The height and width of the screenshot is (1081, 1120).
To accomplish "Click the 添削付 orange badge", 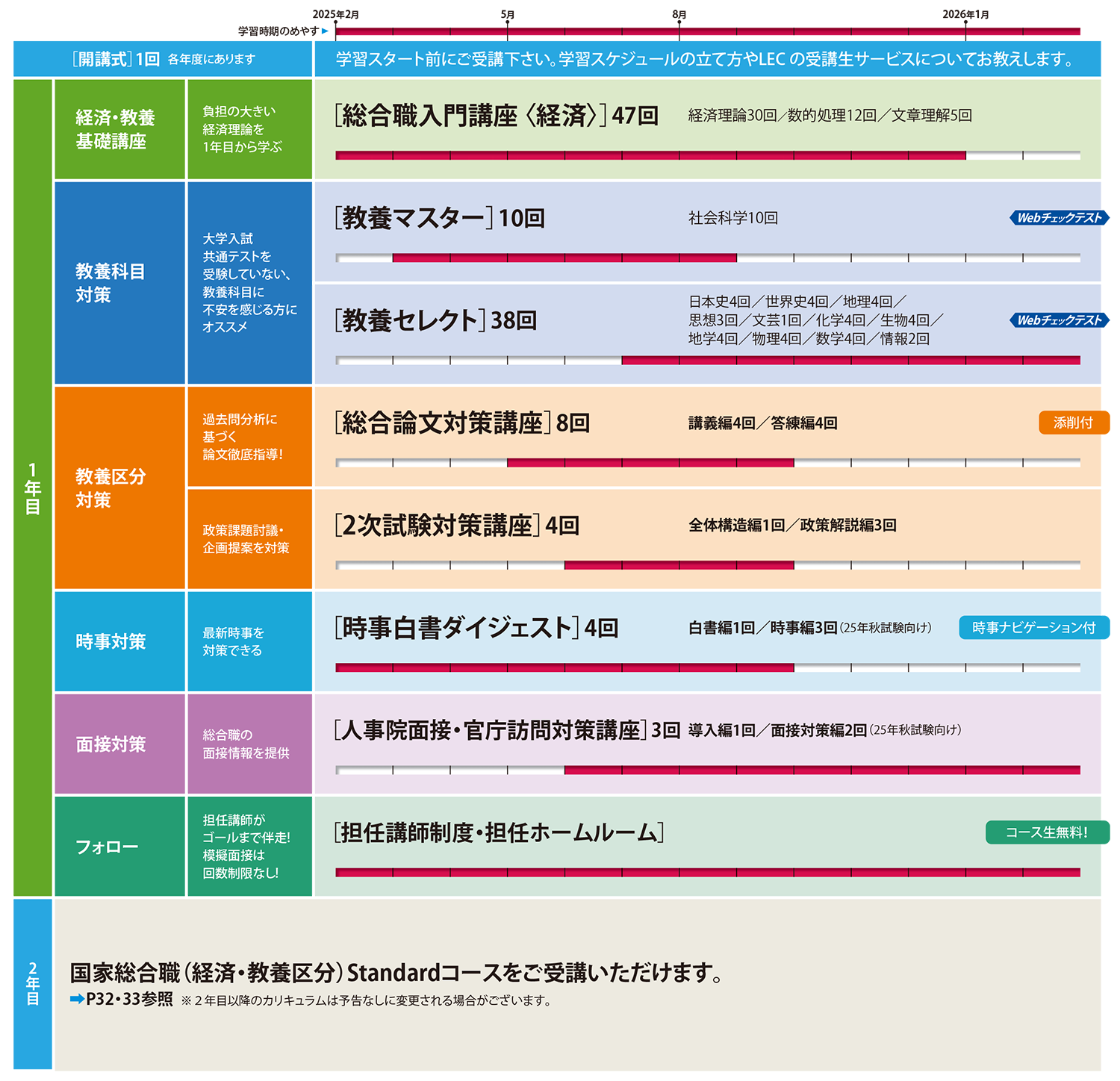I will pos(1074,423).
